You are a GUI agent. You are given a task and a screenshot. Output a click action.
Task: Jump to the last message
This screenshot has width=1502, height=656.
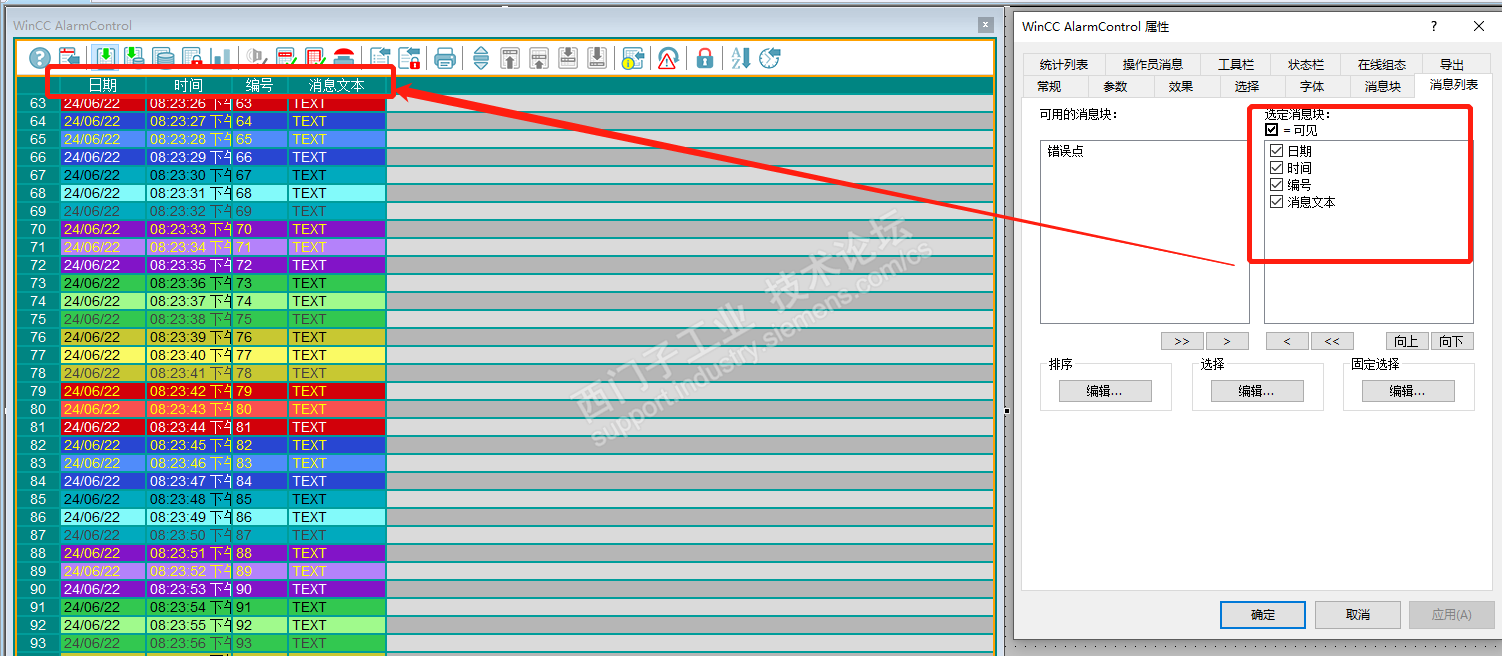tap(597, 58)
